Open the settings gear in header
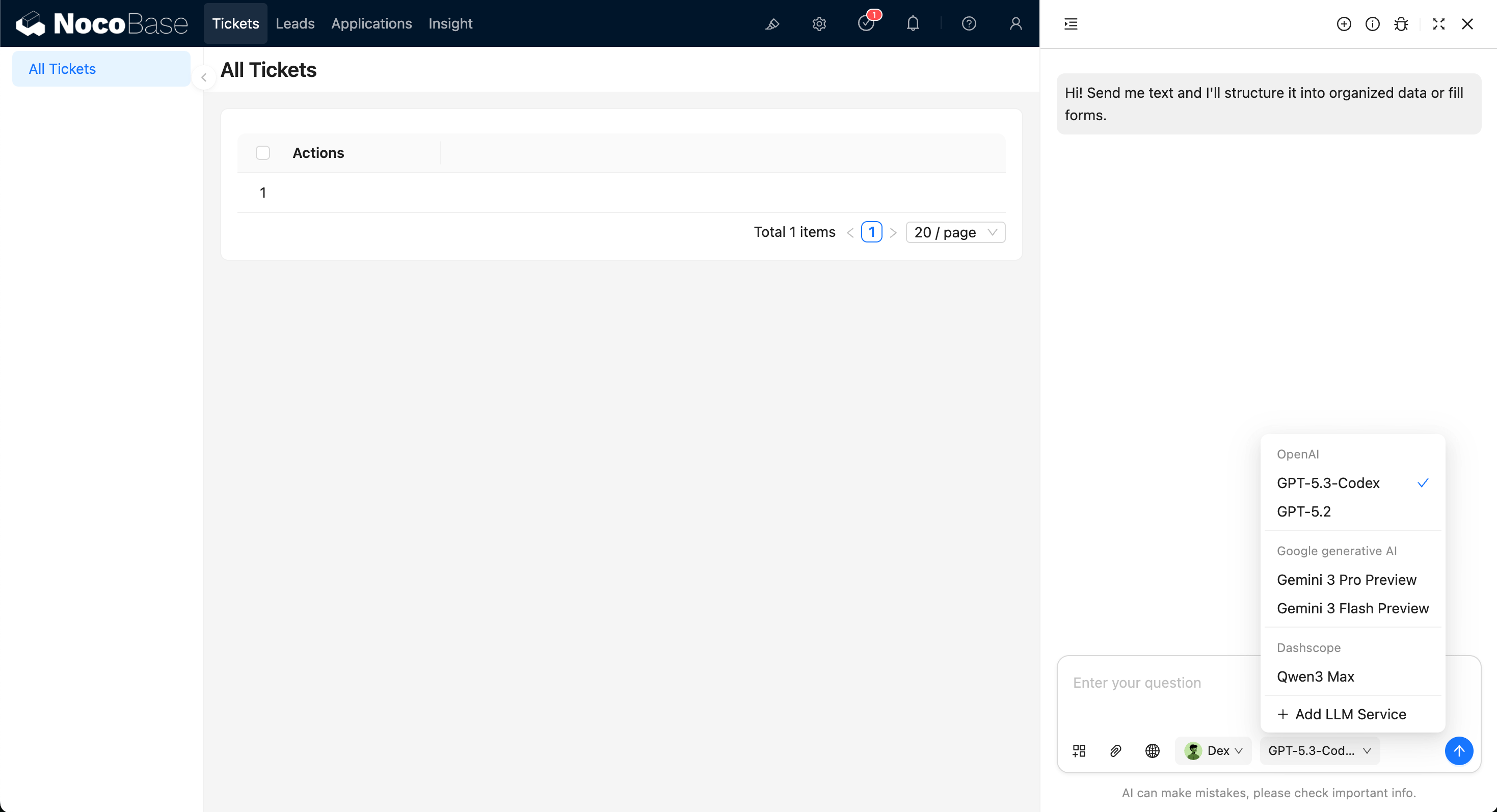The image size is (1497, 812). (x=819, y=24)
